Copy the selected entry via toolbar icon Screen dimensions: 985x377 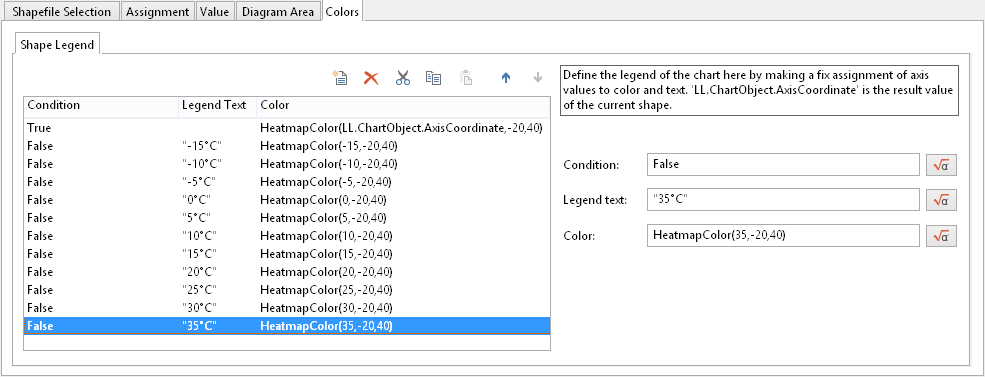tap(433, 78)
